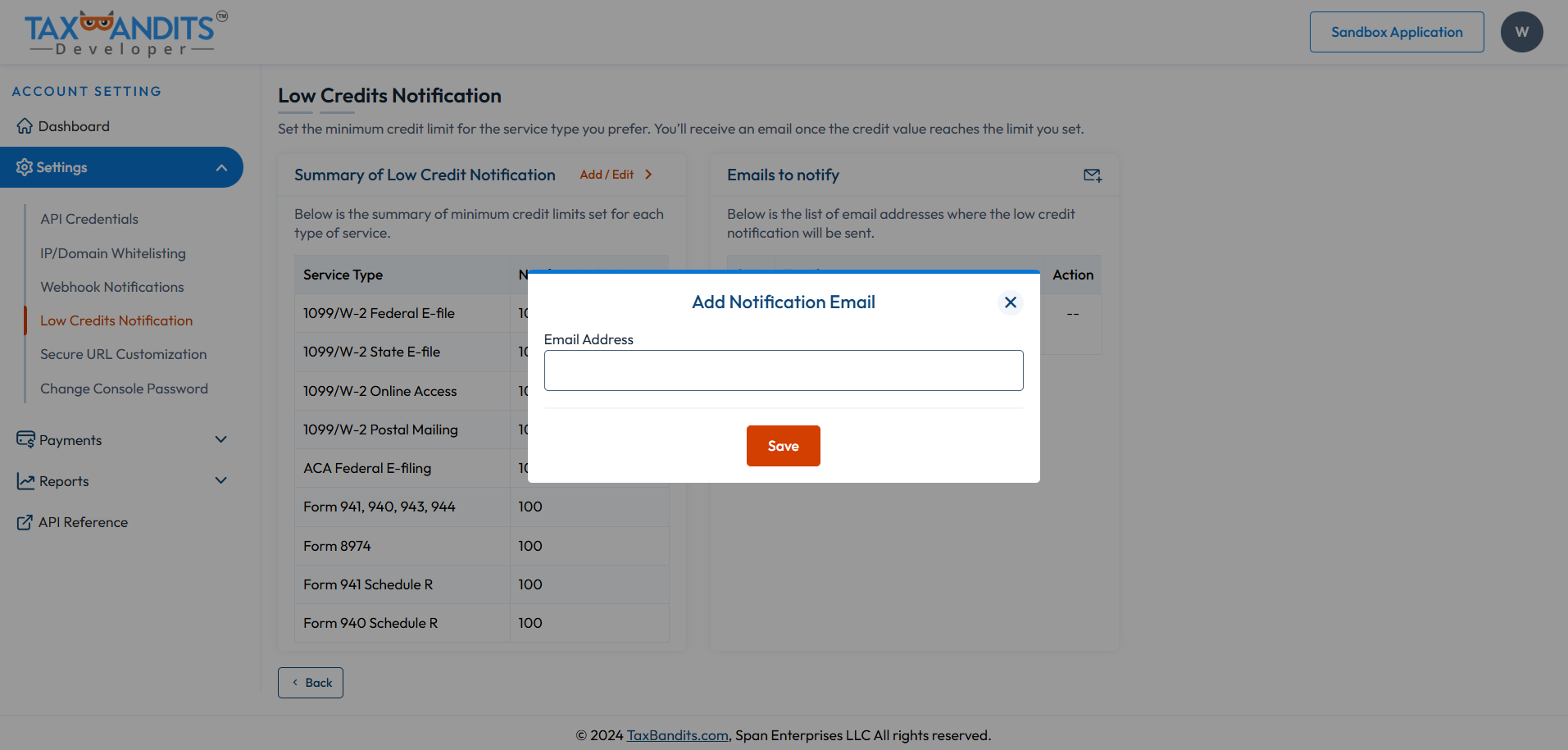Screen dimensions: 1568x750
Task: Save the notification email
Action: pos(783,446)
